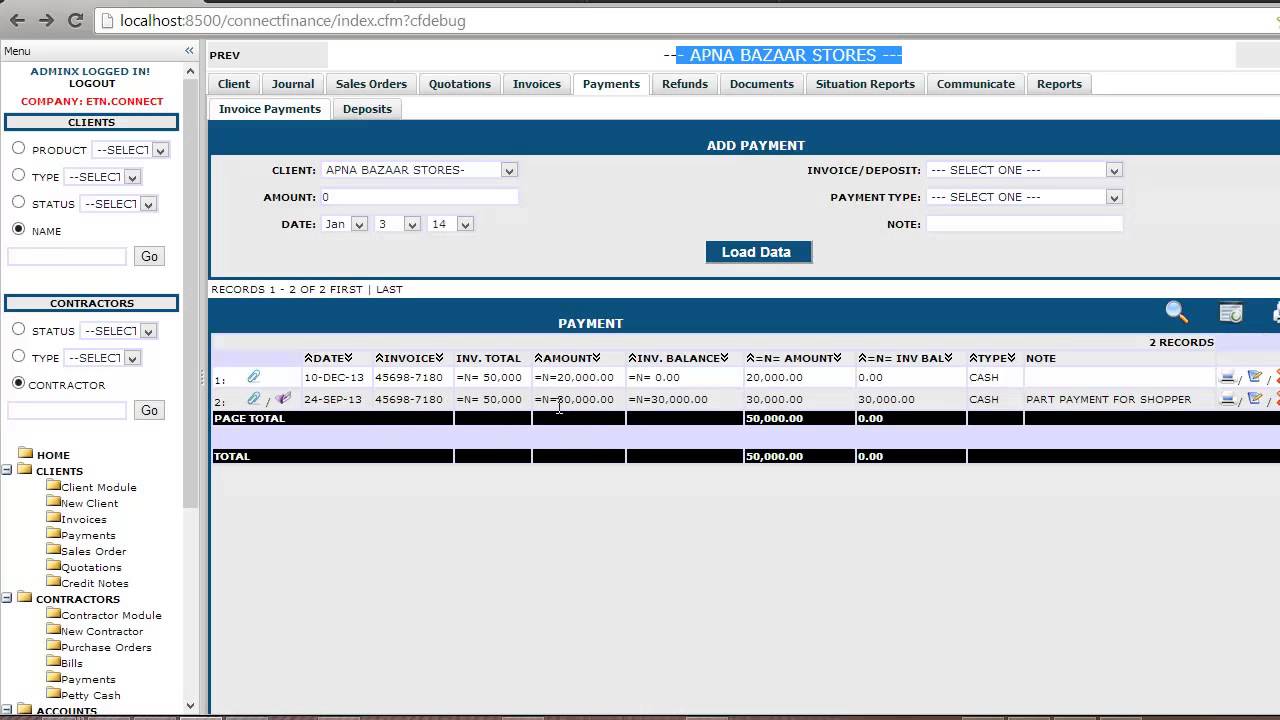Click the browser back arrow
The image size is (1280, 720).
tap(17, 20)
